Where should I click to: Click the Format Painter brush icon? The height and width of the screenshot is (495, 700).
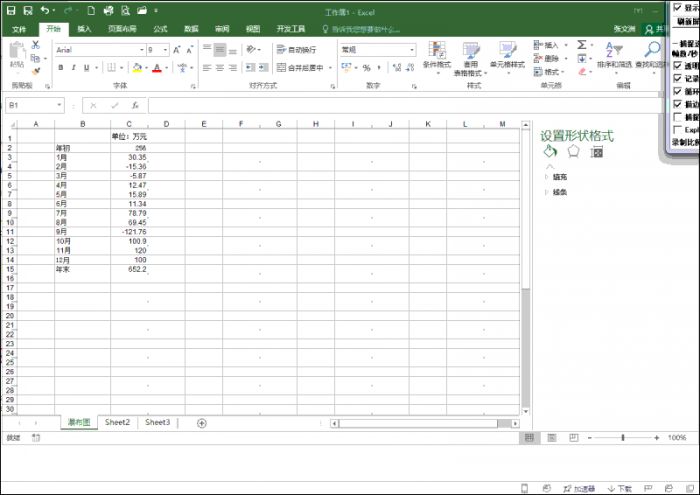point(36,71)
